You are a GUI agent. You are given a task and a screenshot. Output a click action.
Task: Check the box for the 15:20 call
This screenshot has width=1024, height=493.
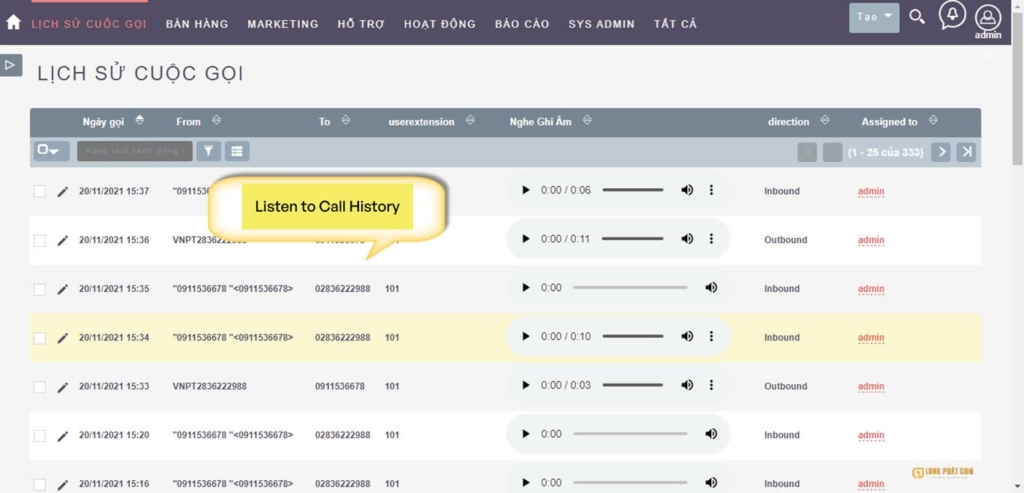tap(40, 436)
